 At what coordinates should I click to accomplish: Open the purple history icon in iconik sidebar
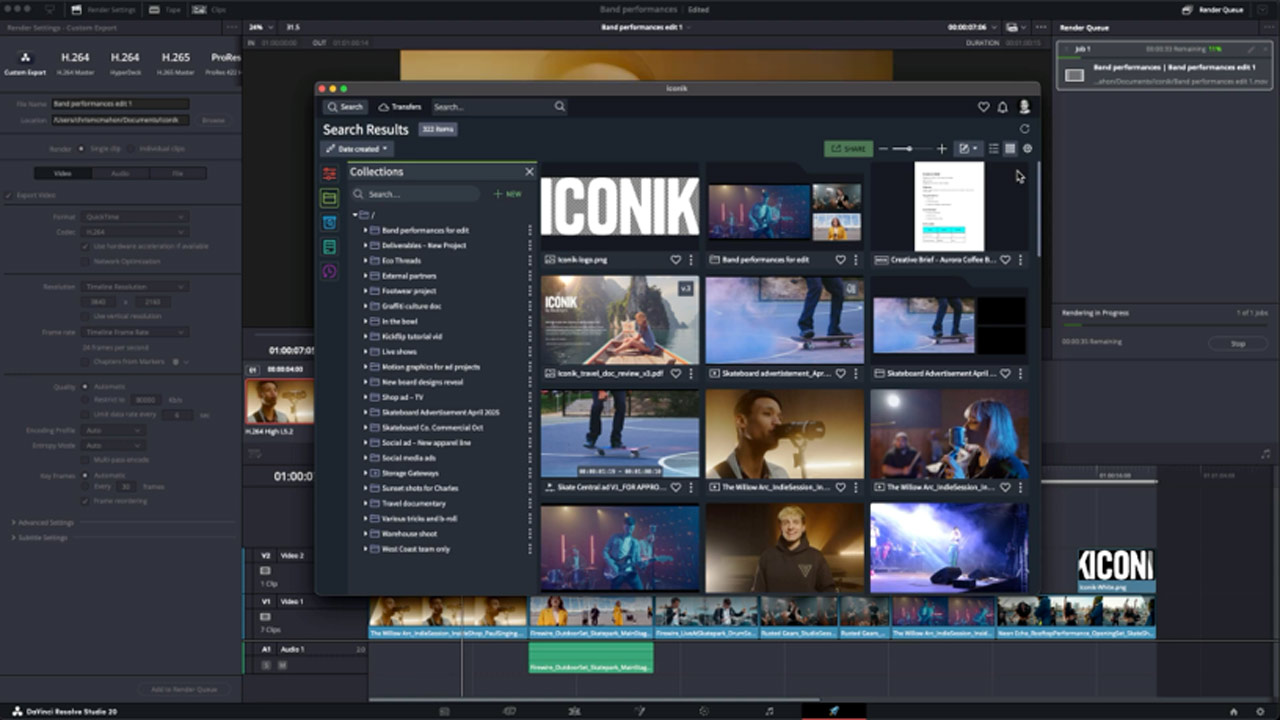pyautogui.click(x=329, y=271)
